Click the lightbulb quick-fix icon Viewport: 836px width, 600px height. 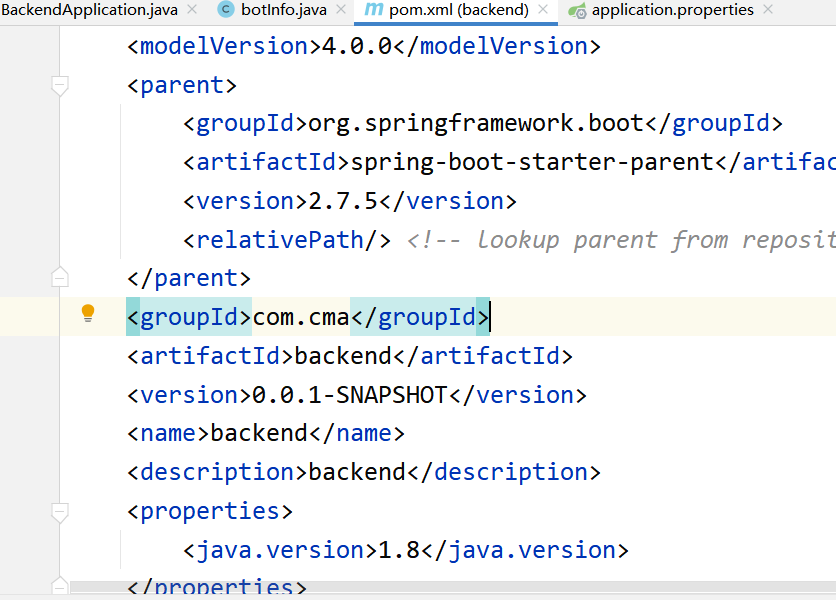point(88,313)
